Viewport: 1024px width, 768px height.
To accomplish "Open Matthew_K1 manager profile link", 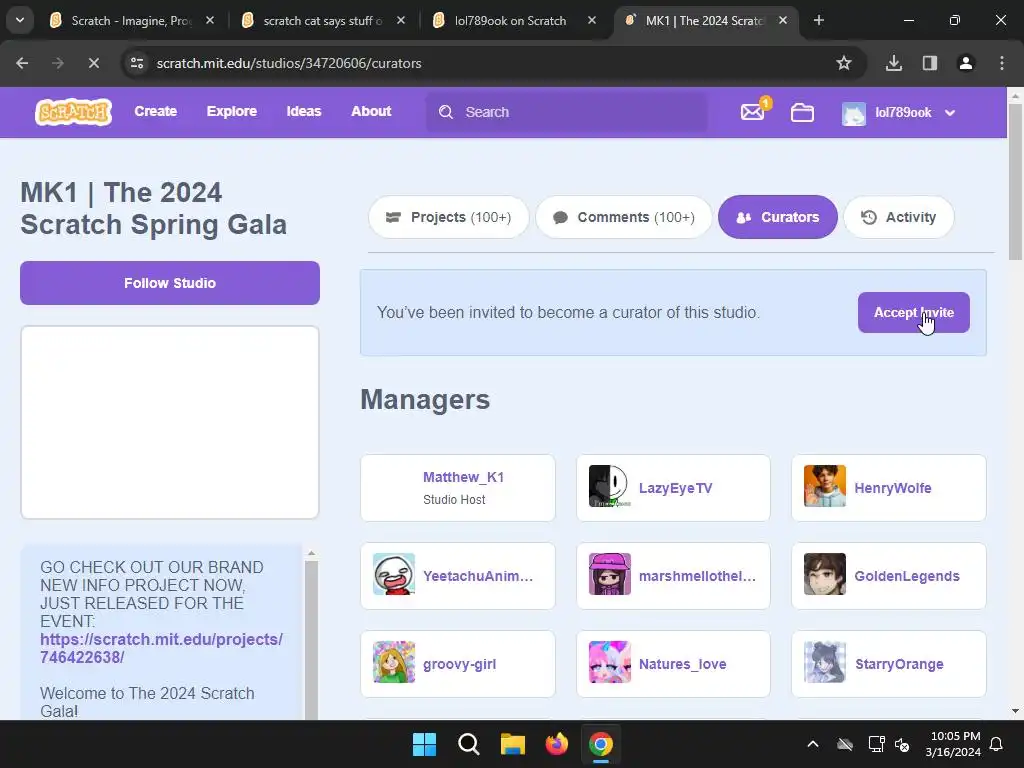I will [464, 477].
